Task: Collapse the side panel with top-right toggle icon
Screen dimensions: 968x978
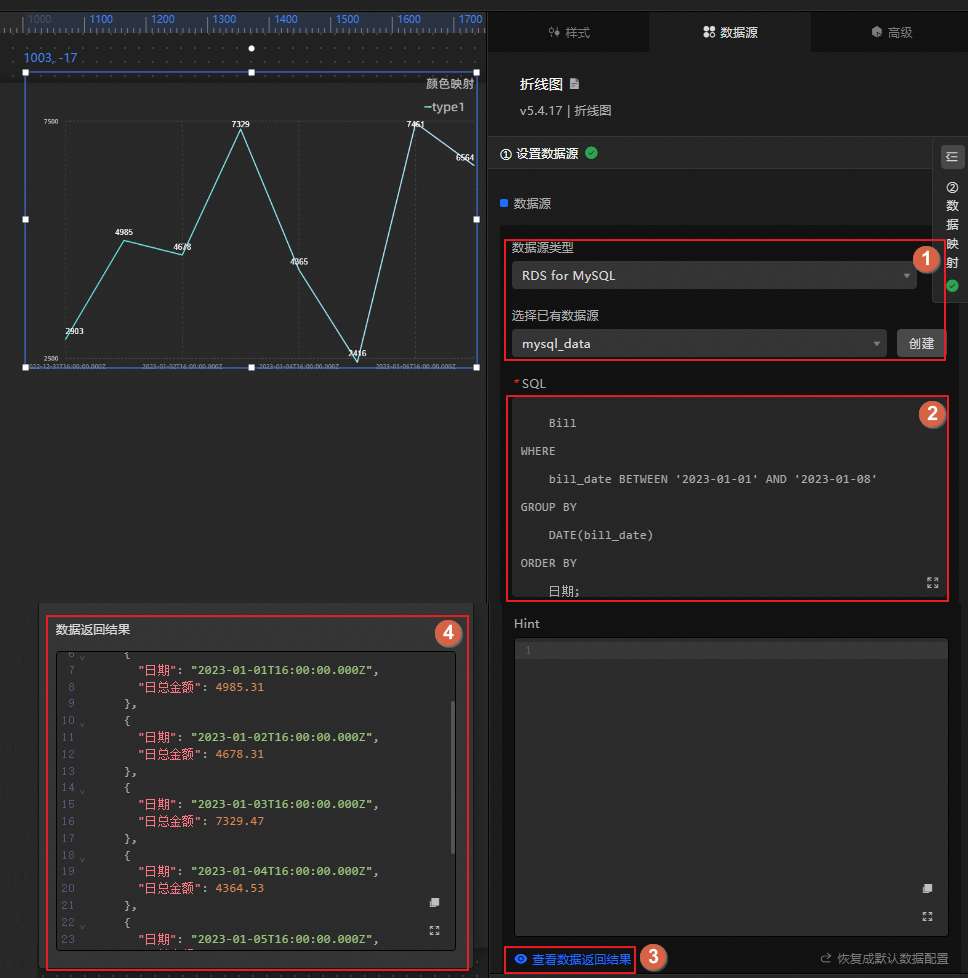Action: point(952,157)
